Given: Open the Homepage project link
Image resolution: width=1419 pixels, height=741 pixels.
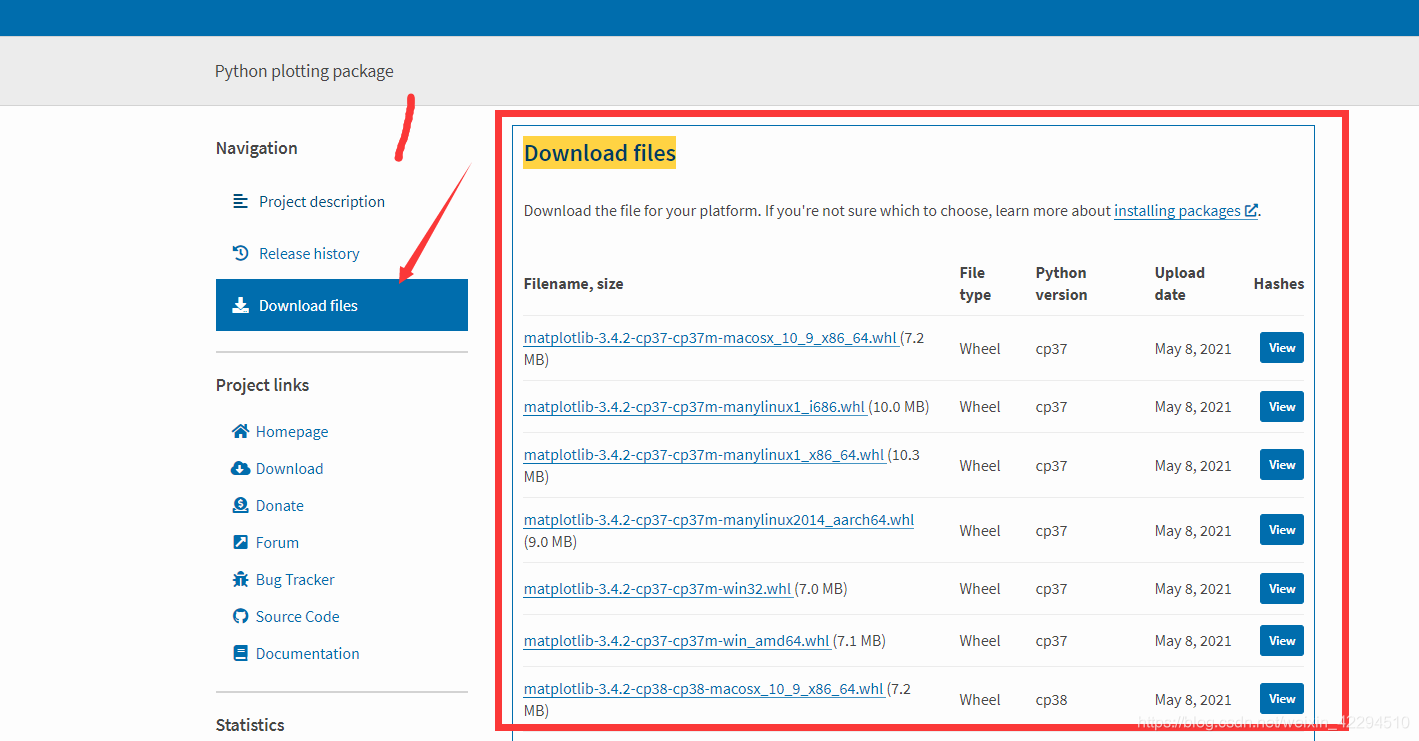Looking at the screenshot, I should click(292, 431).
